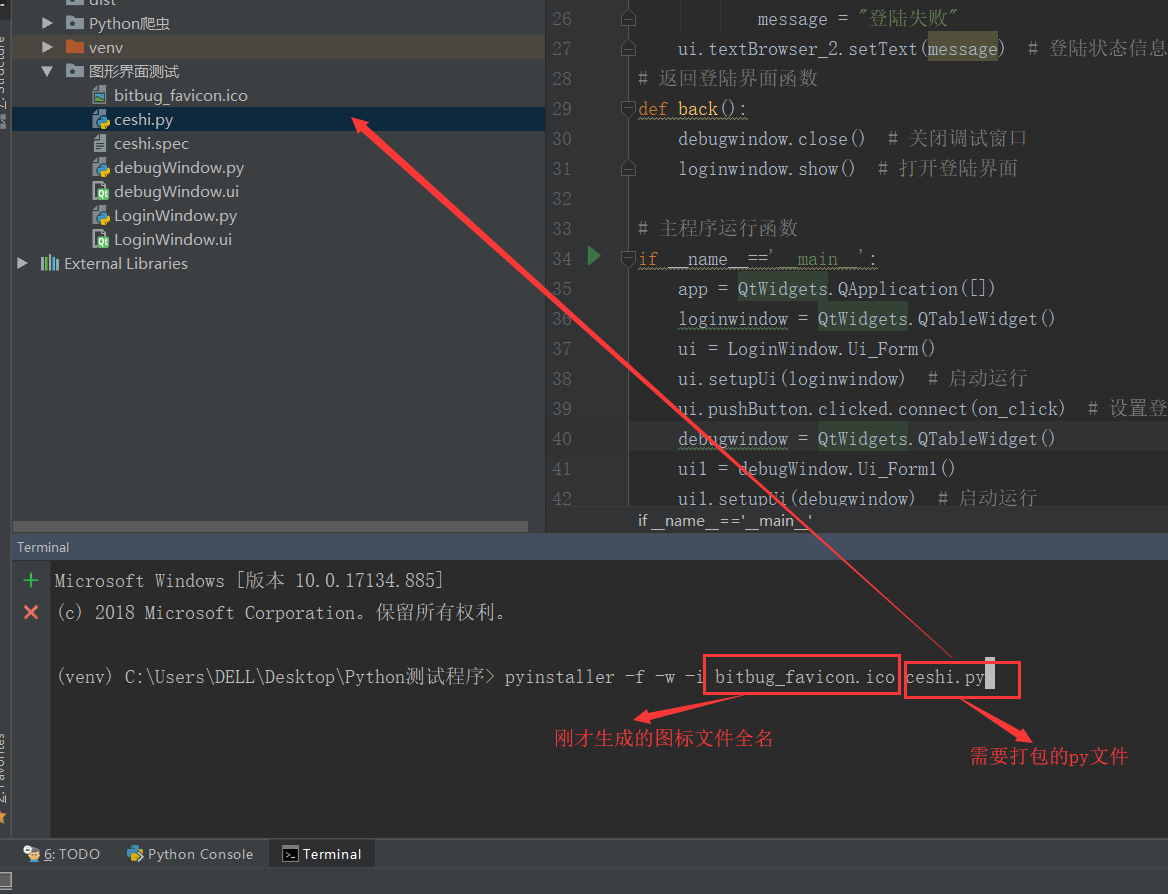
Task: Click the ceshi.py Python file icon
Action: pyautogui.click(x=101, y=119)
